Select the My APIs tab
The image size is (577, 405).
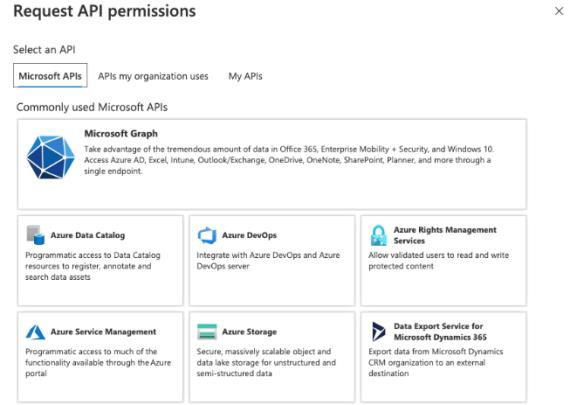point(245,76)
